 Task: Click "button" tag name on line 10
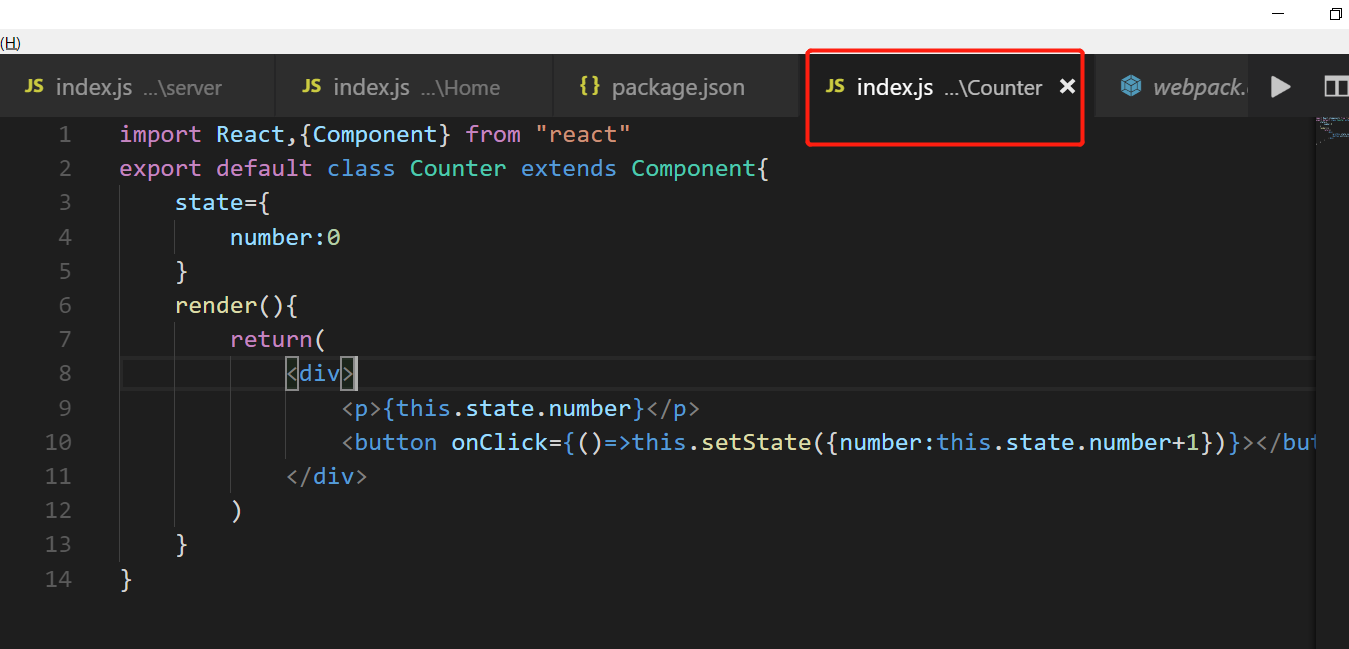click(x=396, y=442)
